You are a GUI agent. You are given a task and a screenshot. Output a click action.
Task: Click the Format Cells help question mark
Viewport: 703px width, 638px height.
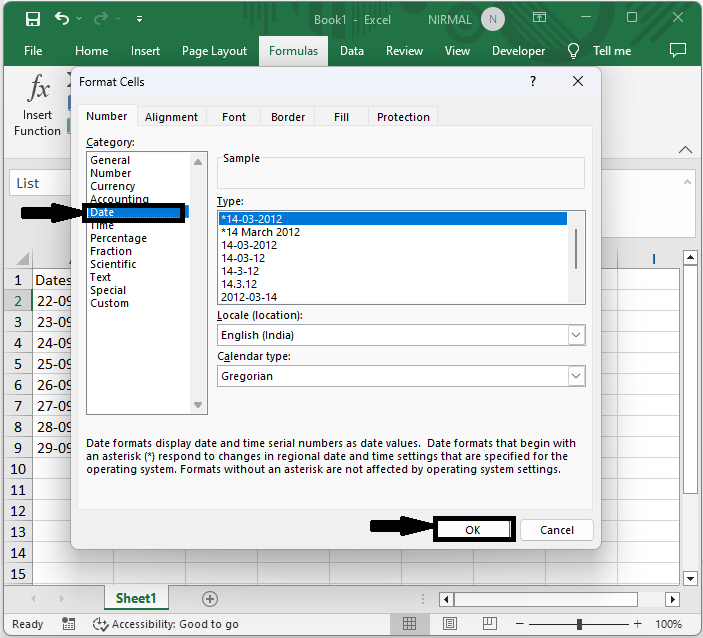tap(533, 82)
